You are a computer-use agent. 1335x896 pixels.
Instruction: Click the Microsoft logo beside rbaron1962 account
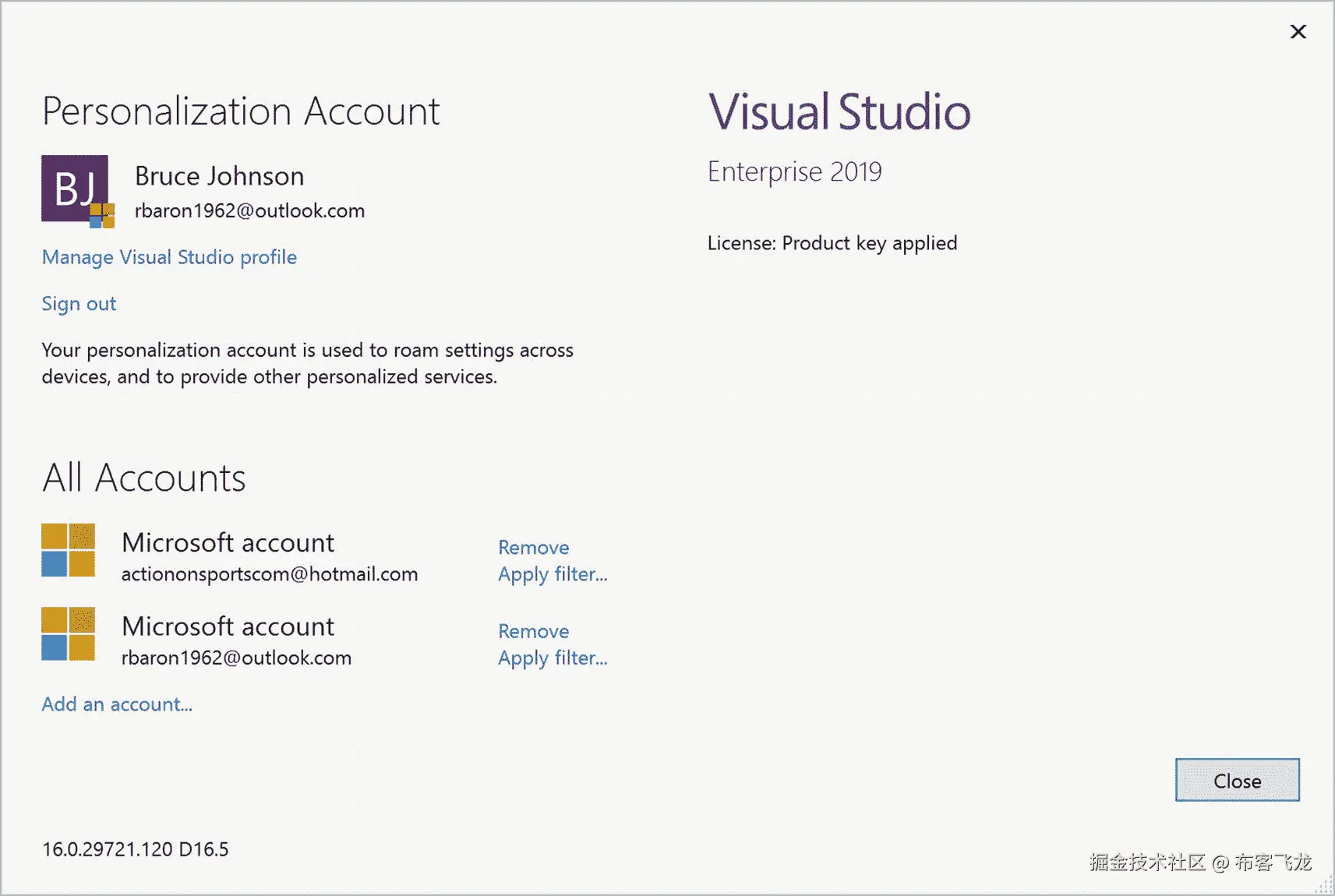click(69, 633)
